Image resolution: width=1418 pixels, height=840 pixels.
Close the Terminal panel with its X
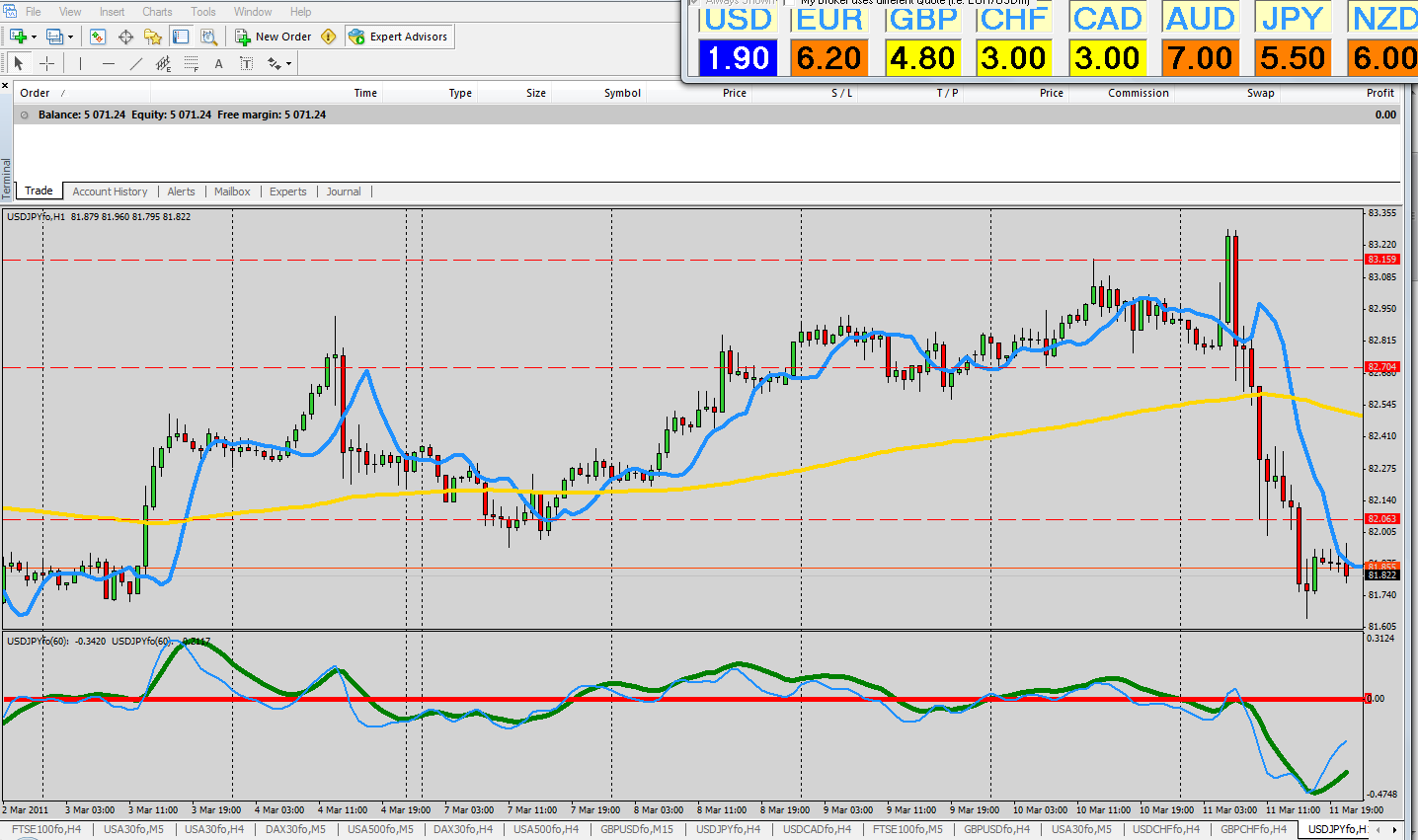pyautogui.click(x=6, y=87)
